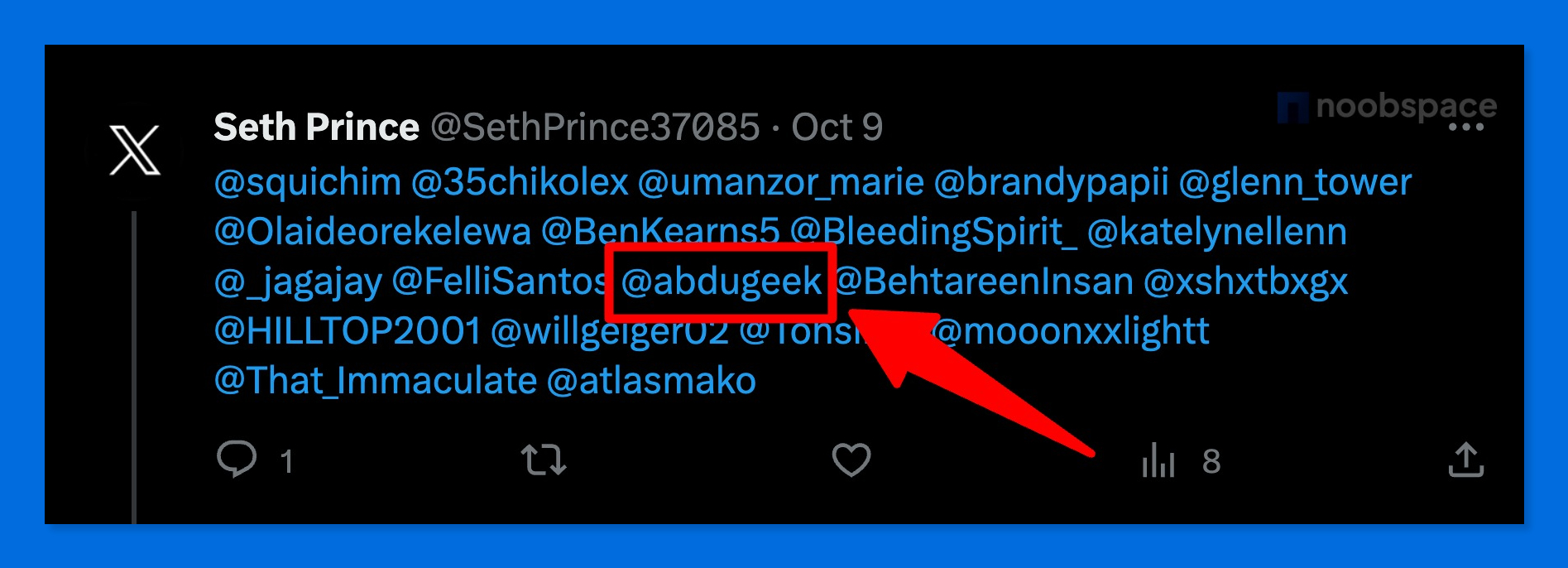Click the Oct 9 timestamp
This screenshot has height=568, width=1568.
pyautogui.click(x=837, y=128)
